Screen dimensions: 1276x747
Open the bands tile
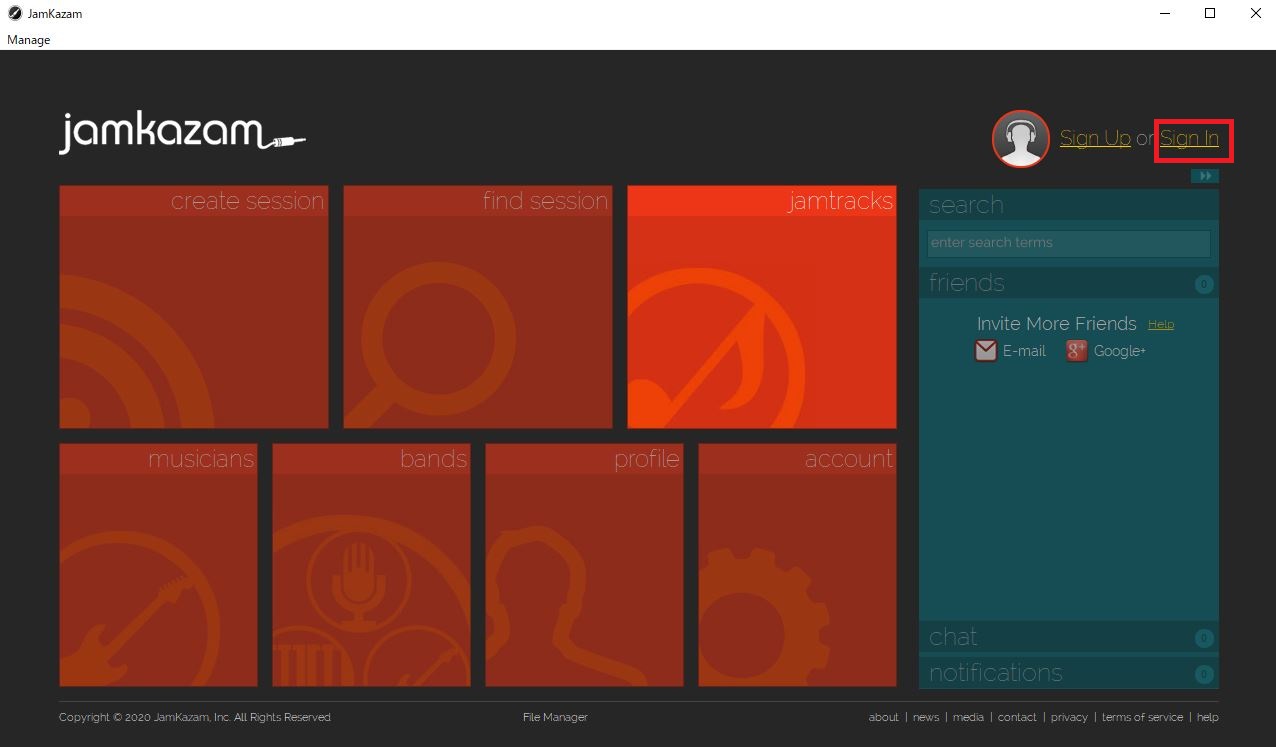371,565
